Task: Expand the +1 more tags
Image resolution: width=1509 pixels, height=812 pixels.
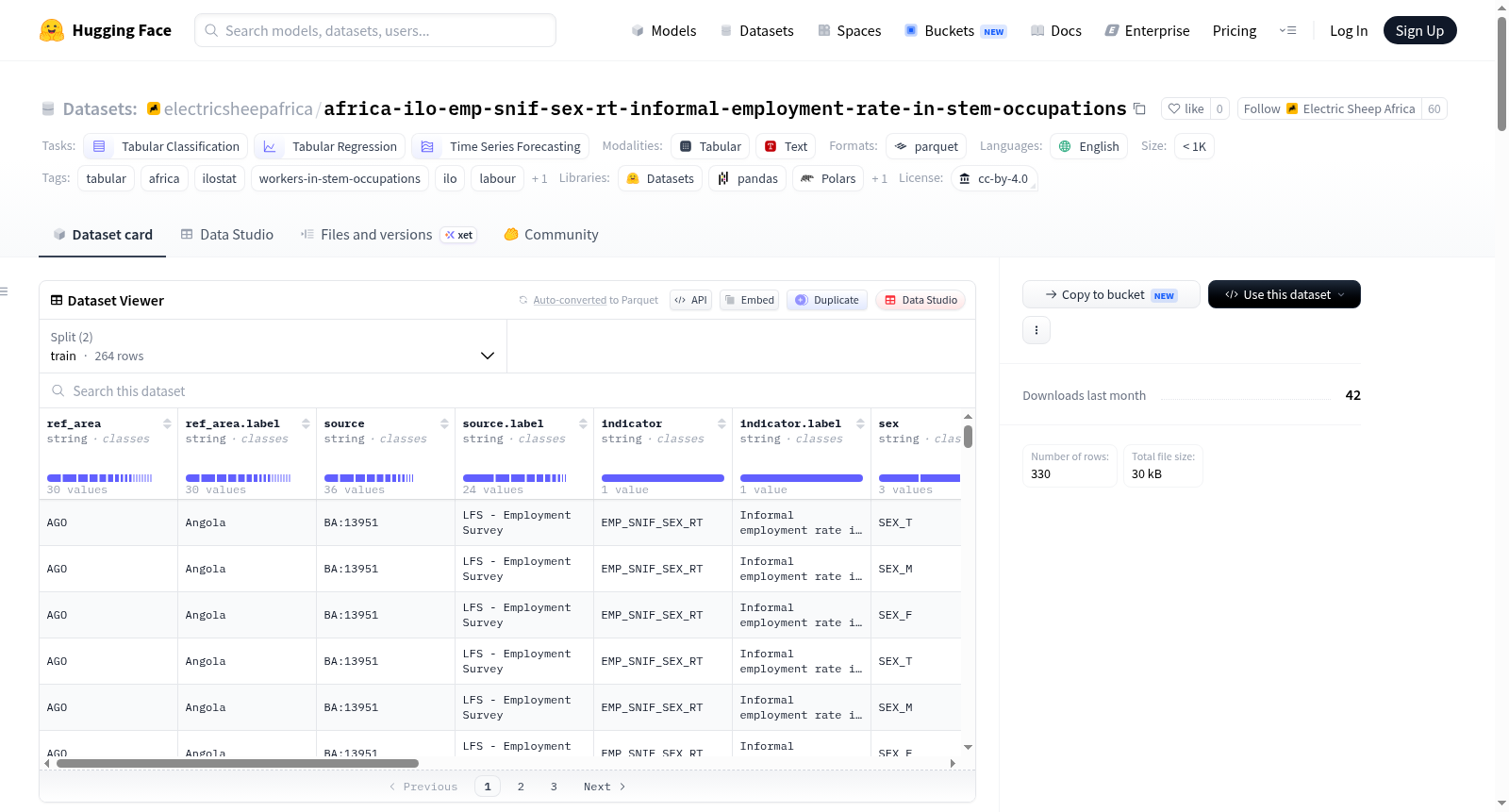Action: click(539, 178)
